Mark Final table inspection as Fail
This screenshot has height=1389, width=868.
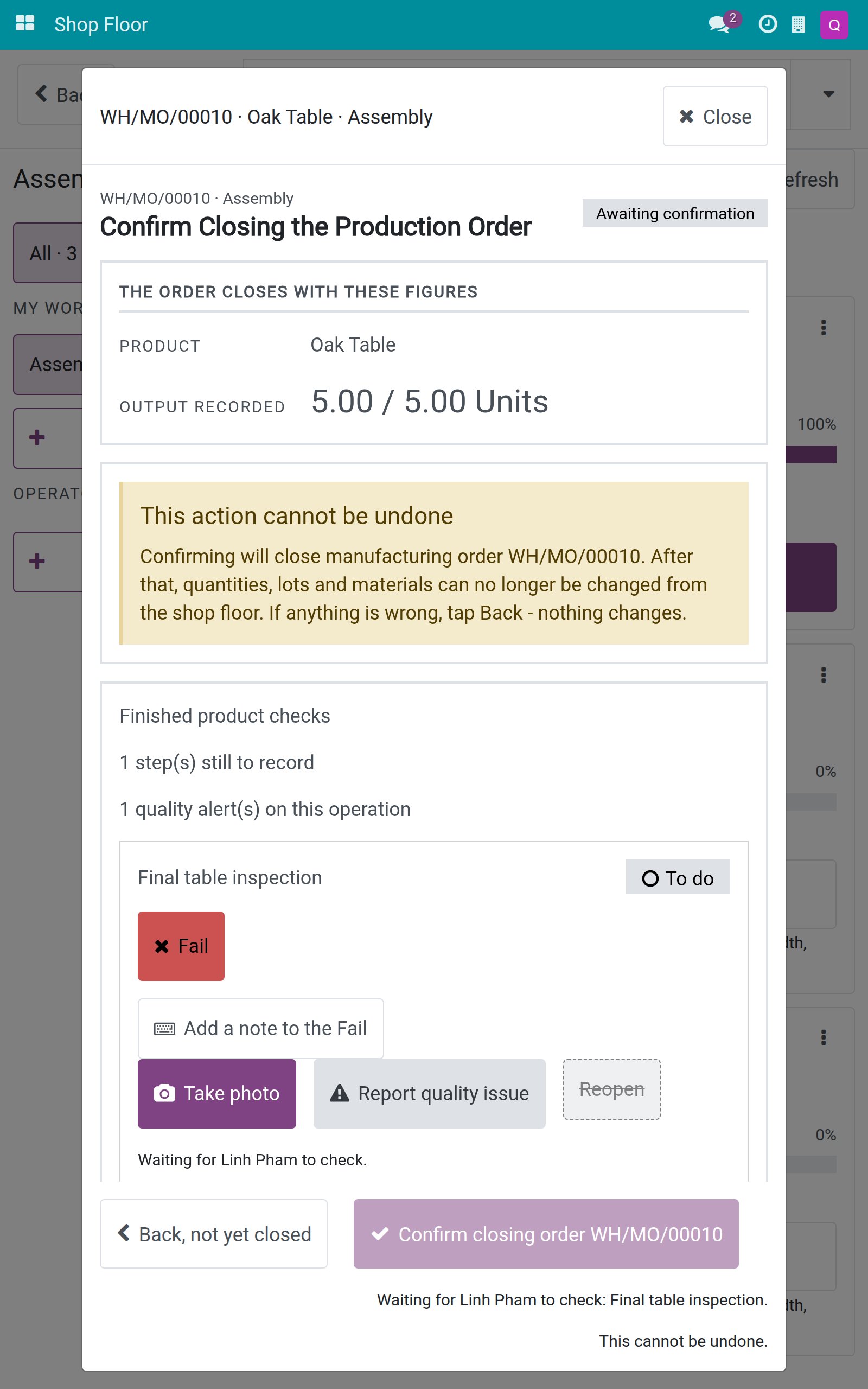click(x=181, y=946)
